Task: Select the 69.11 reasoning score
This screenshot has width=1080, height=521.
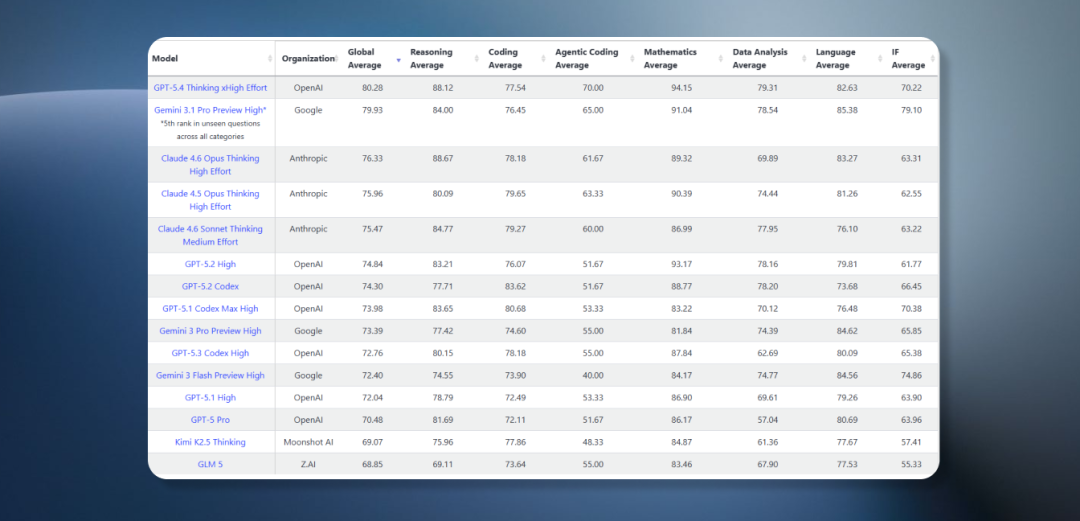Action: click(x=443, y=464)
